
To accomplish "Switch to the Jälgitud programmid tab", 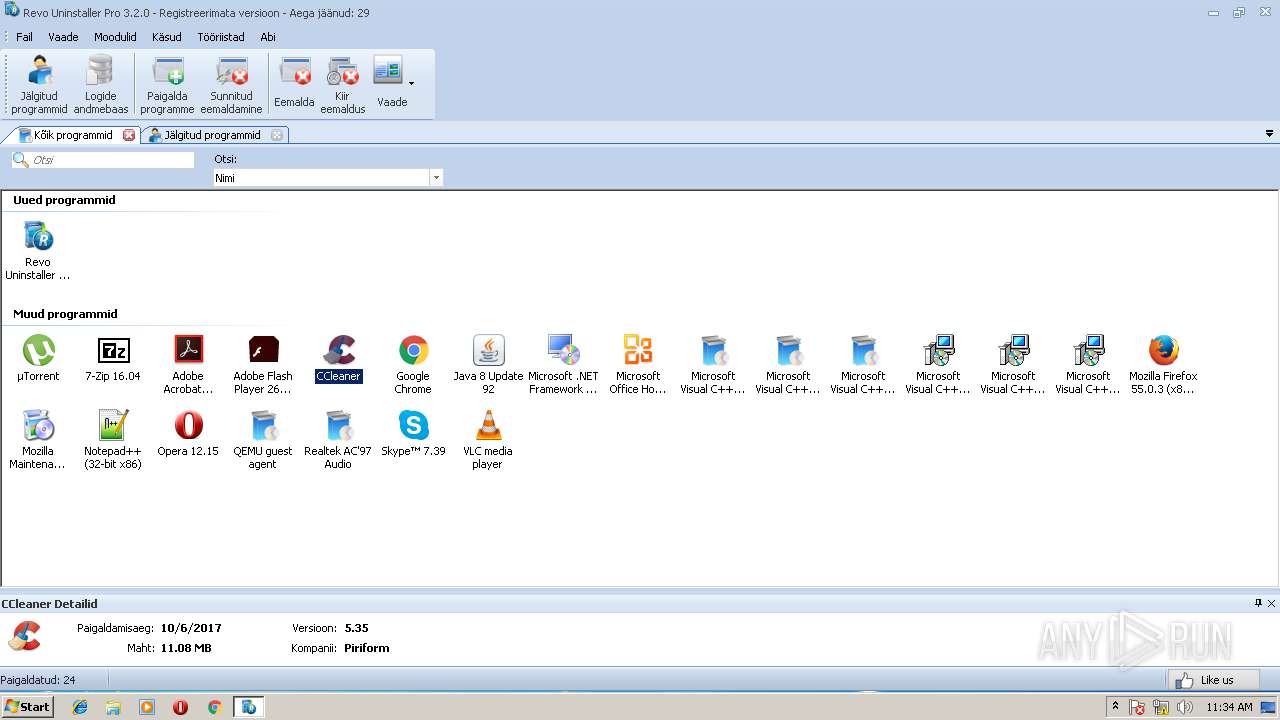I will pos(211,135).
